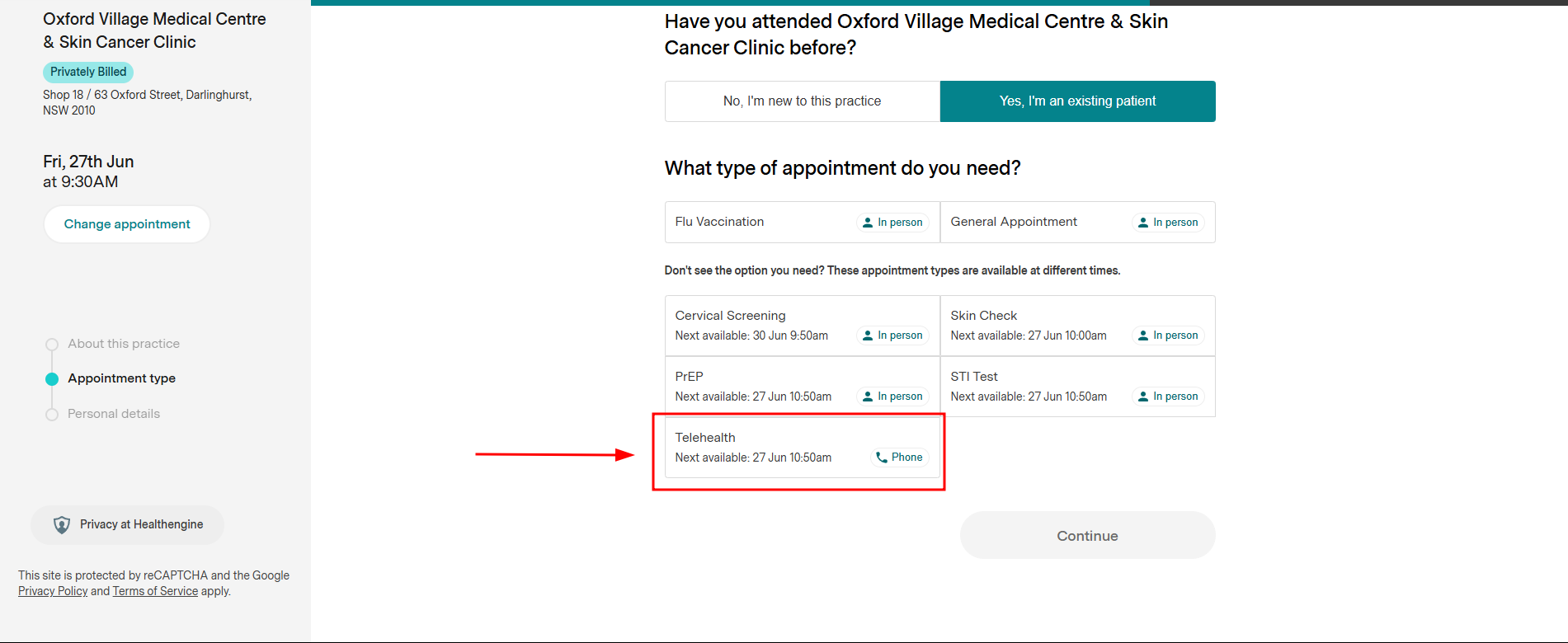Click person icon on STI Test
This screenshot has width=1568, height=643.
point(1143,397)
